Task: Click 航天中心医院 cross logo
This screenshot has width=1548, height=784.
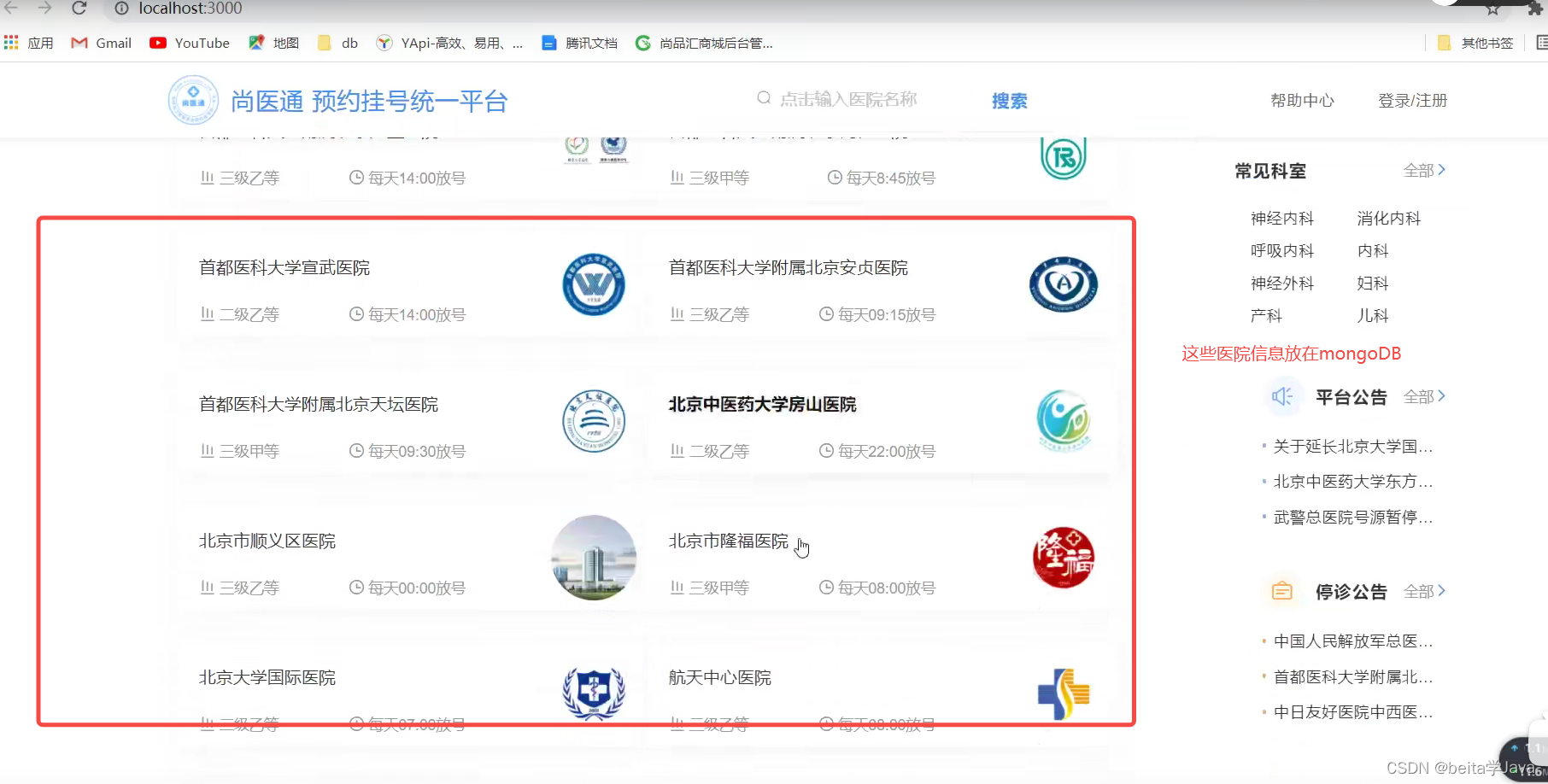Action: click(1064, 693)
